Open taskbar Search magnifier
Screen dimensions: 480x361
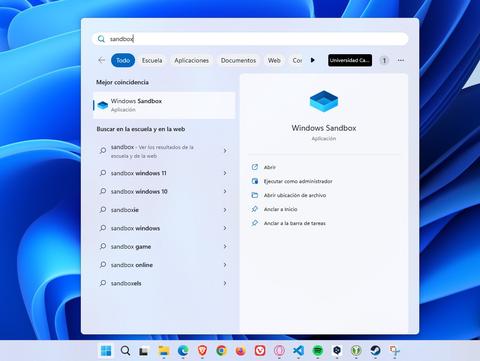(125, 351)
